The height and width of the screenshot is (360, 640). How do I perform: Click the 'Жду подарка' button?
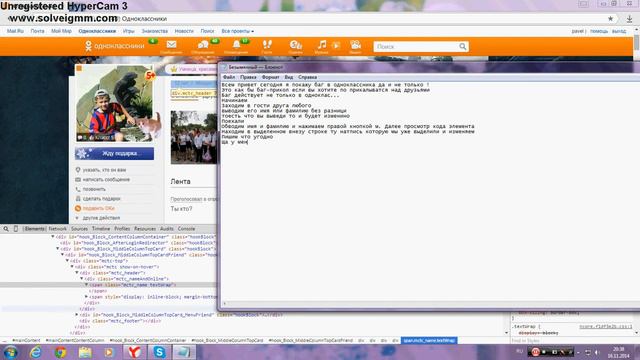point(115,153)
